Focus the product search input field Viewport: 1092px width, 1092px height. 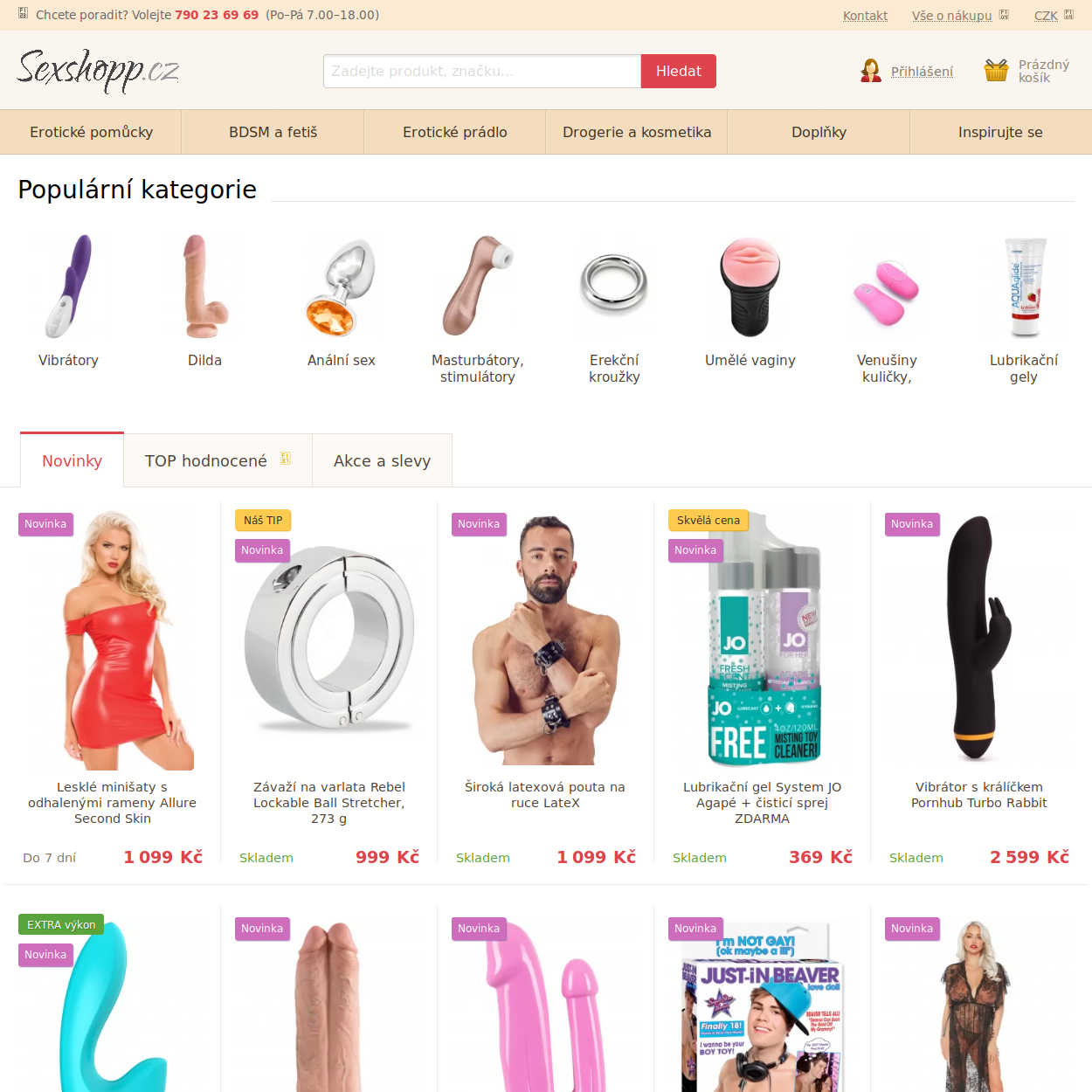482,71
